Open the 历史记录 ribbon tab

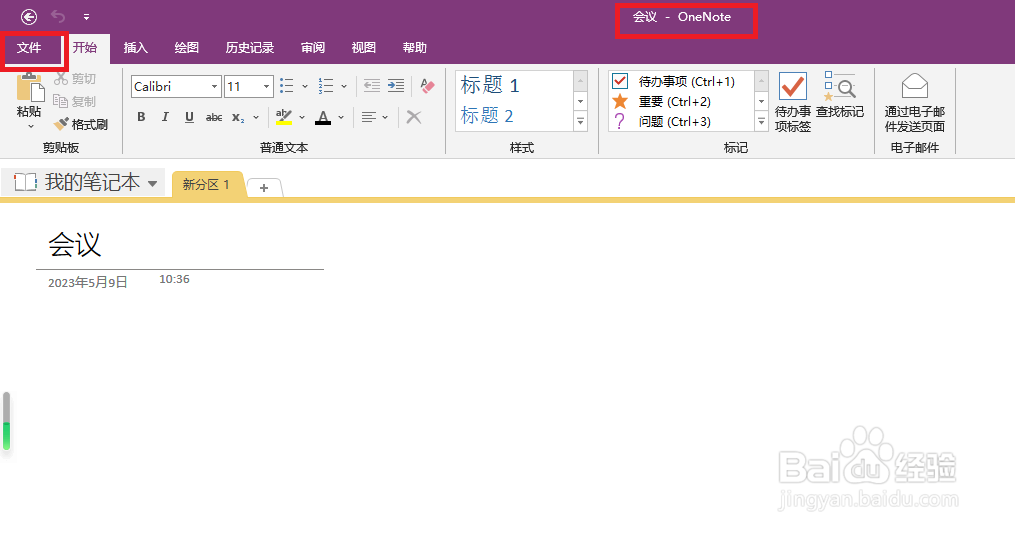250,48
